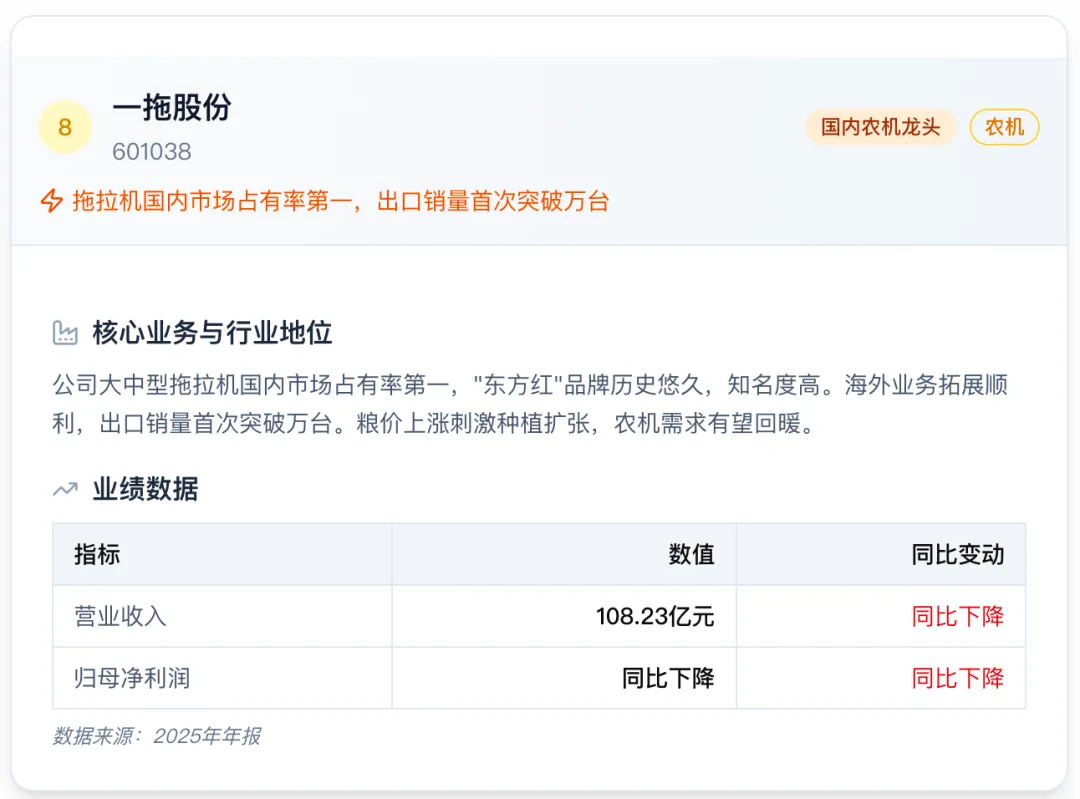Select the 营业收入 table row label
This screenshot has height=799, width=1080.
(121, 616)
